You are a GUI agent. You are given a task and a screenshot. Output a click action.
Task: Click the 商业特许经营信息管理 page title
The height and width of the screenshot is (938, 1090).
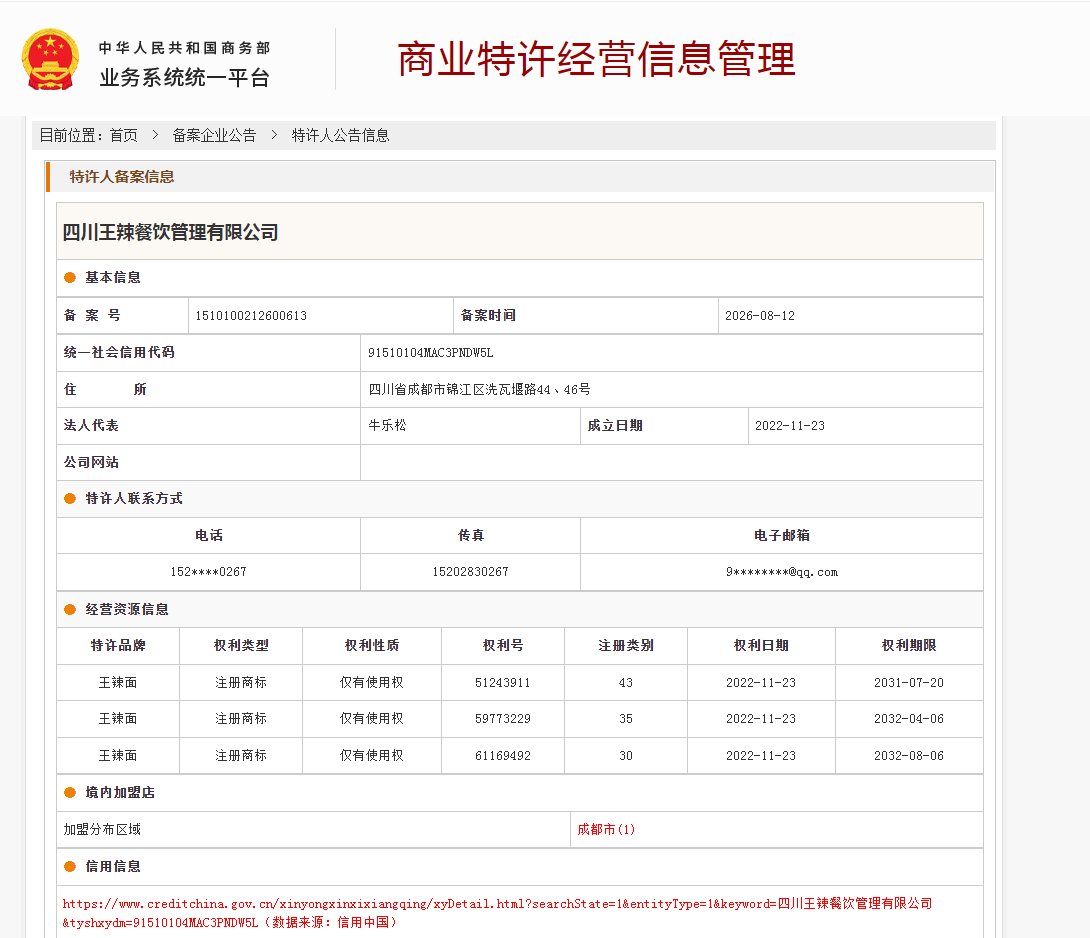[596, 59]
